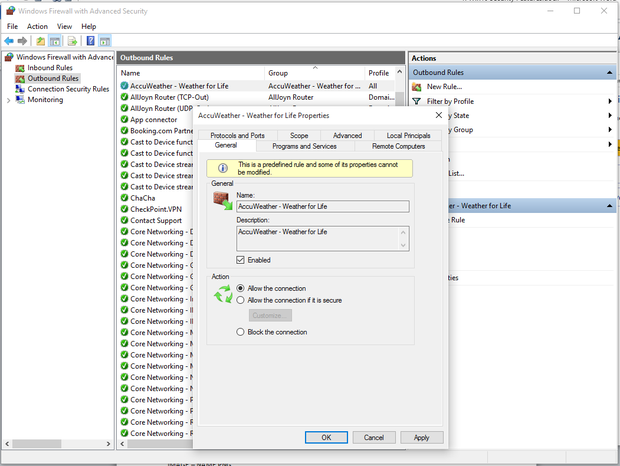Screen dimensions: 620x466
Task: Click the brick wall rule icon in dialog
Action: click(x=223, y=201)
